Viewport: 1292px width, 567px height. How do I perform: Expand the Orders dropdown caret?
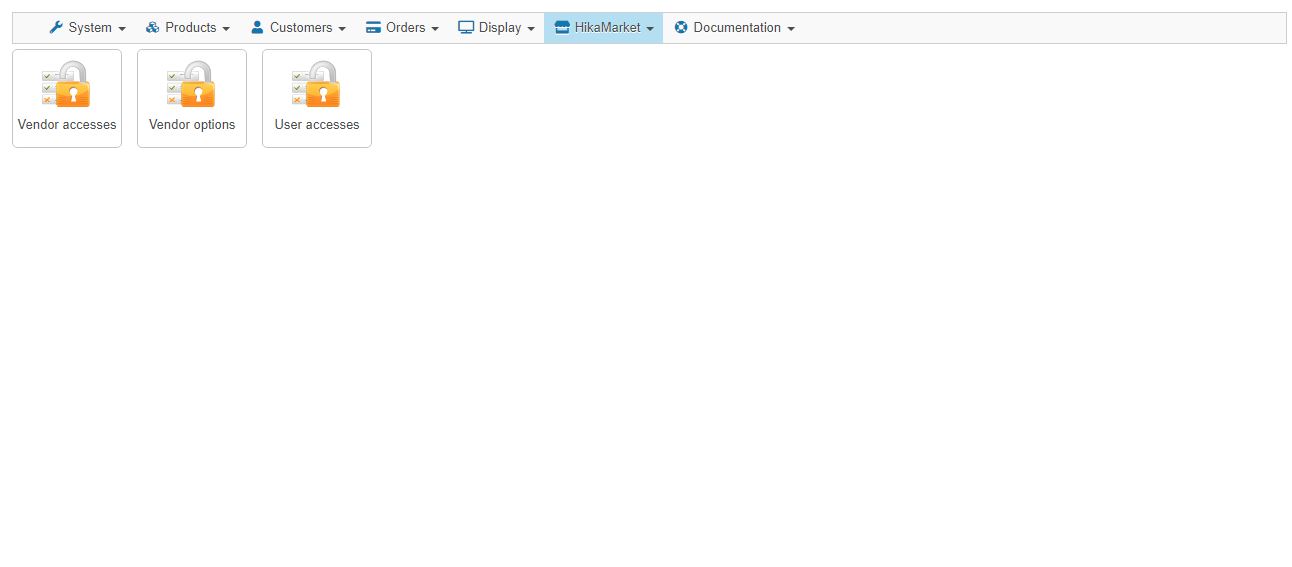click(x=435, y=29)
